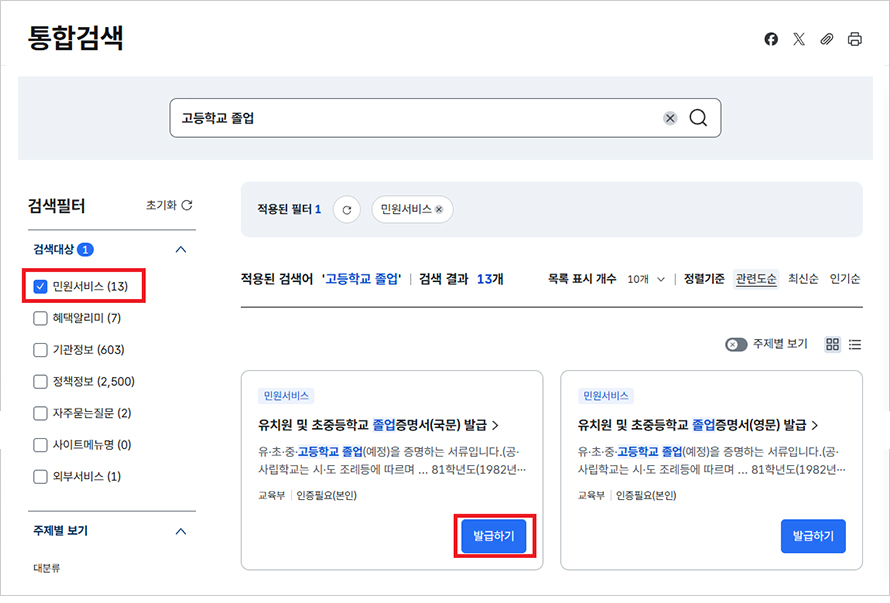The image size is (890, 603).
Task: Check the 자주묻는질문 (2) checkbox
Action: 40,413
